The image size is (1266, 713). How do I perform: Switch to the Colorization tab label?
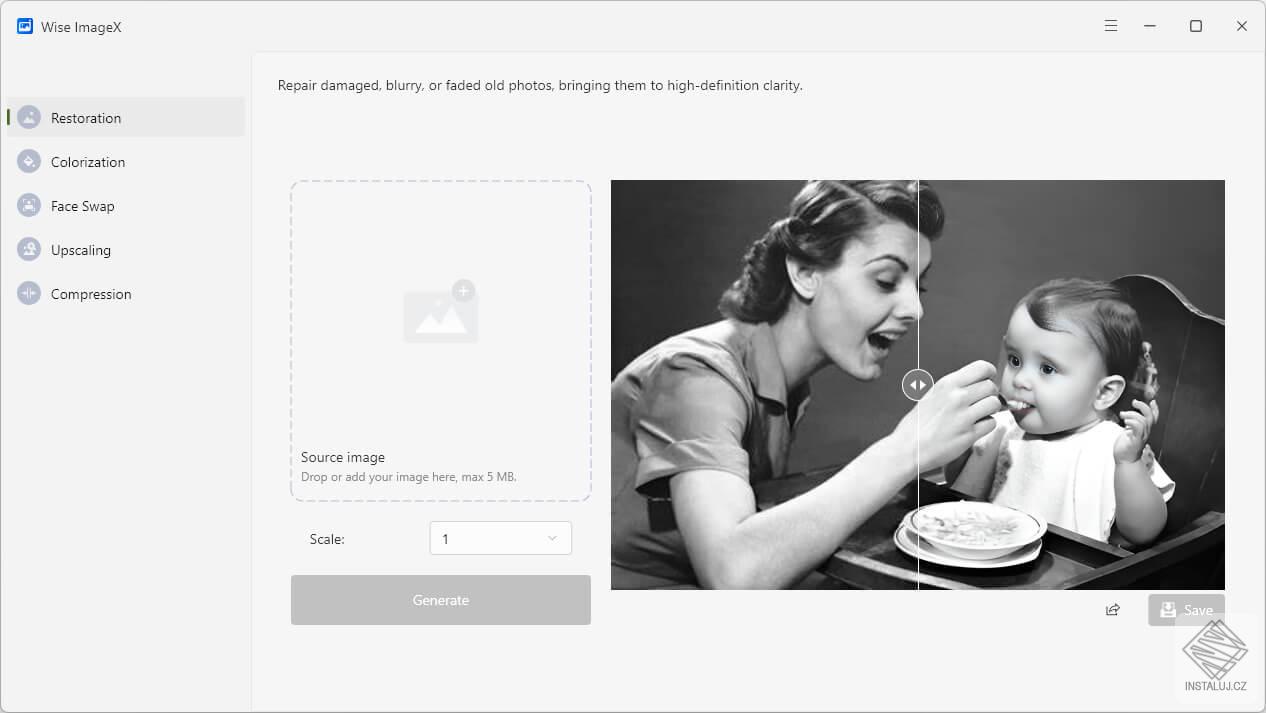(88, 162)
